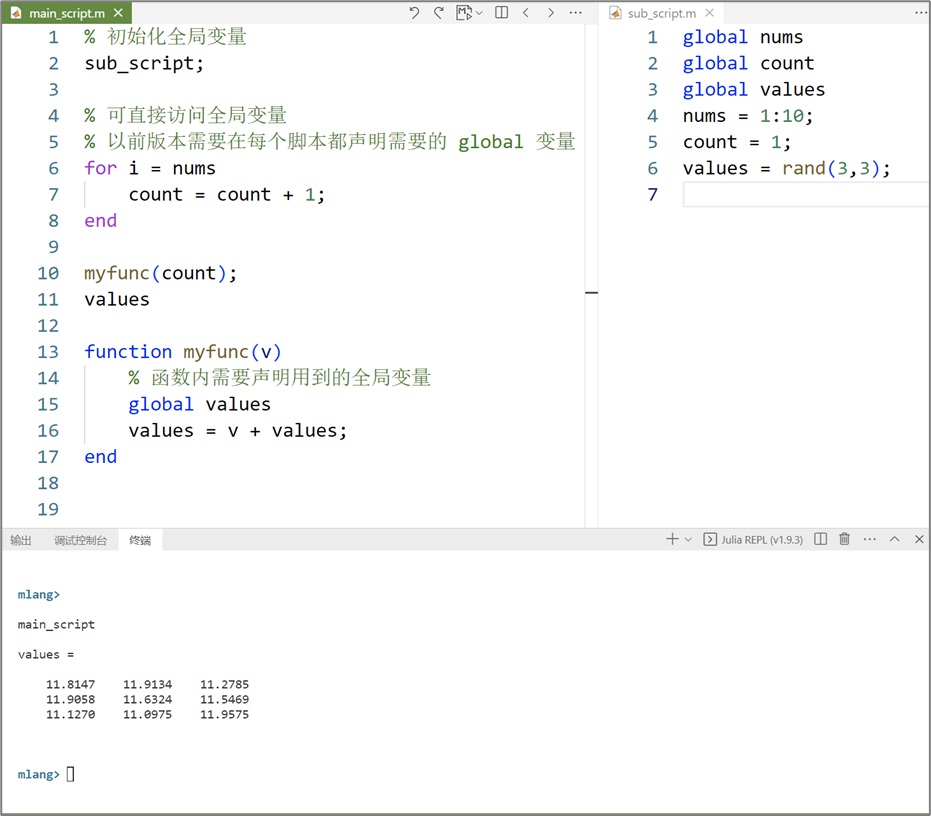The width and height of the screenshot is (931, 816).
Task: Open the run configuration dropdown arrow
Action: pos(477,13)
